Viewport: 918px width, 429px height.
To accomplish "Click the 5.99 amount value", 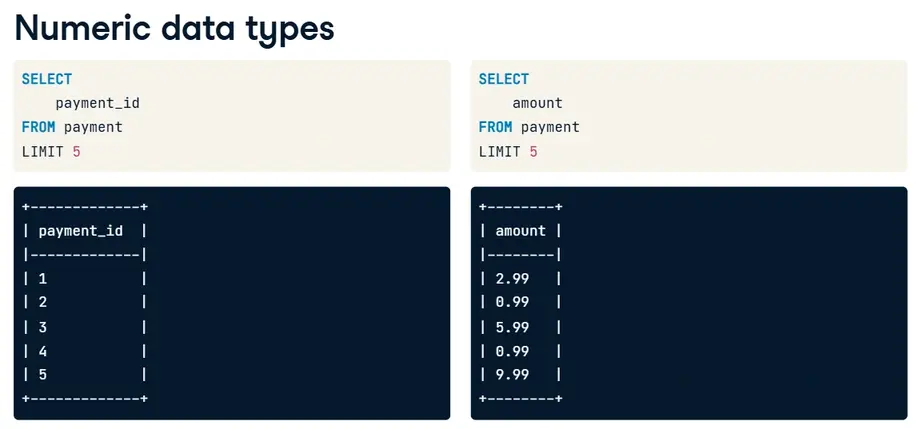I will click(x=512, y=326).
